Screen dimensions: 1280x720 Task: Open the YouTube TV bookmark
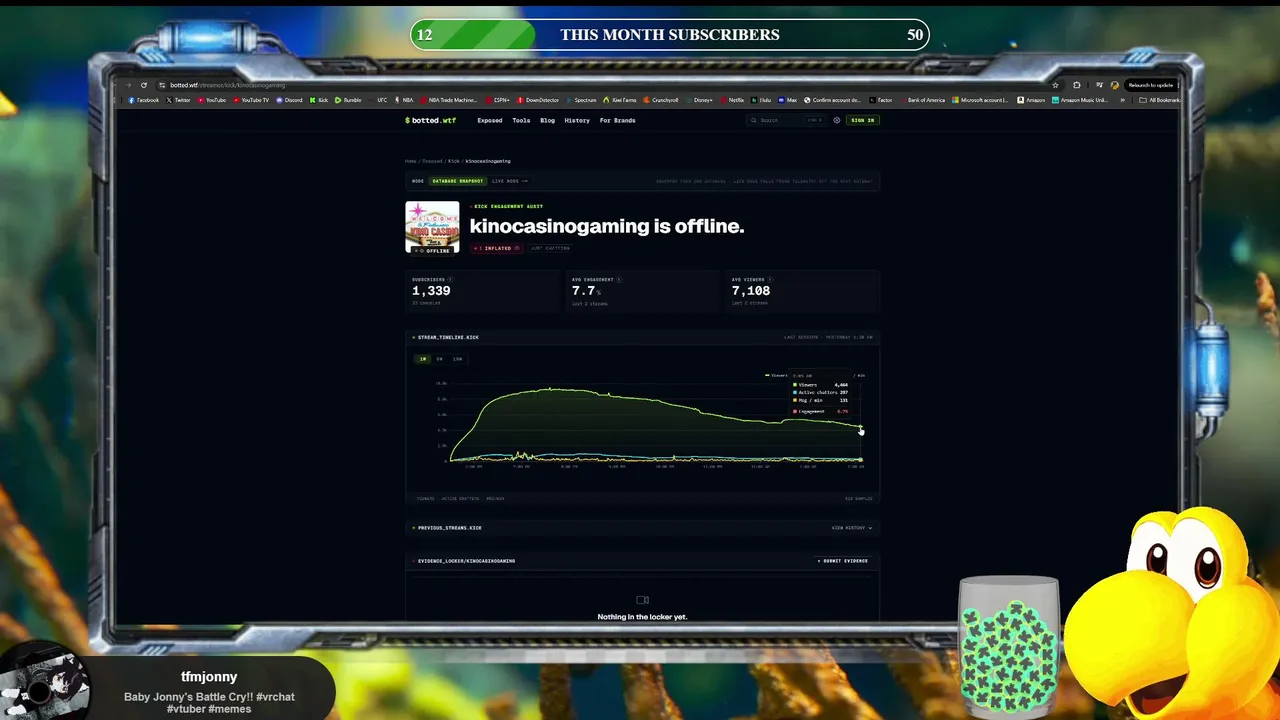251,100
